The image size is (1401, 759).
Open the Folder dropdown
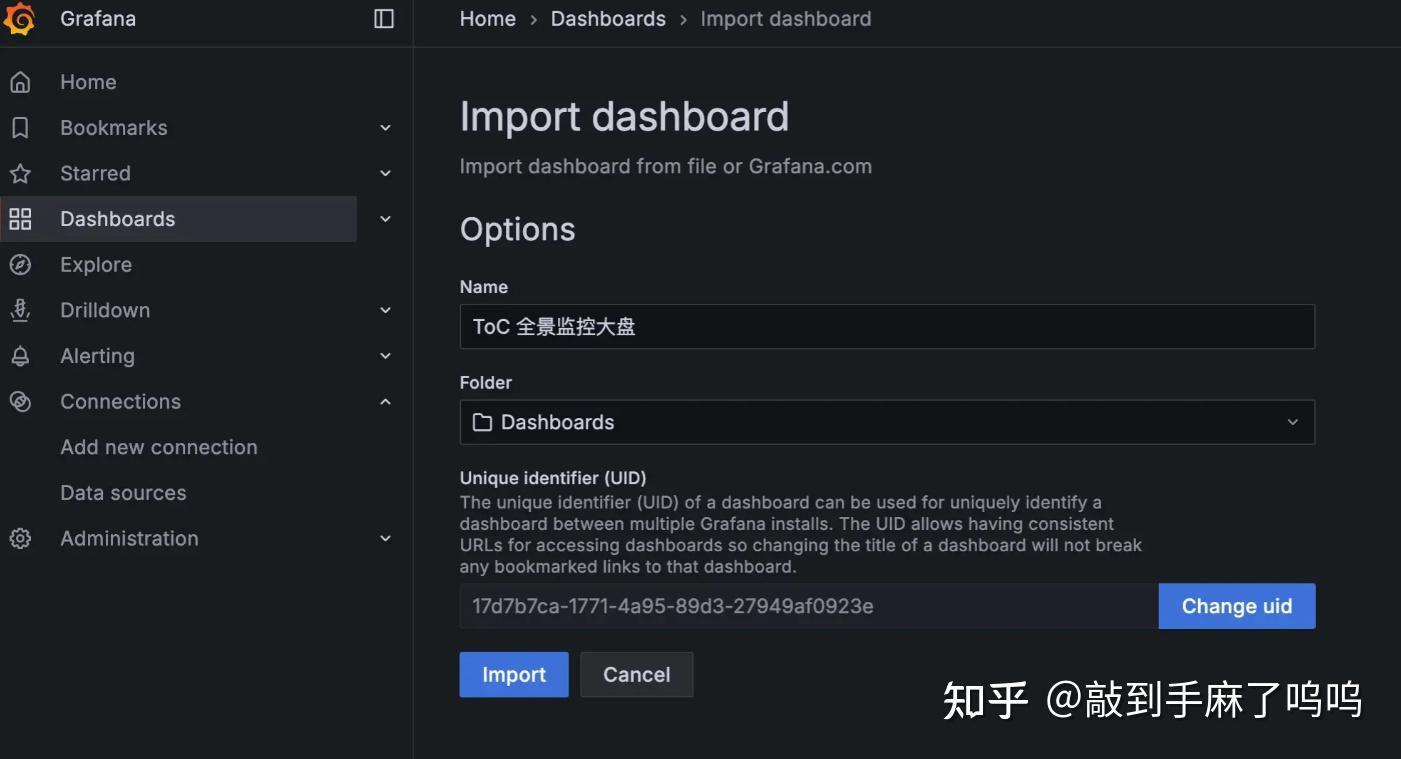(887, 422)
